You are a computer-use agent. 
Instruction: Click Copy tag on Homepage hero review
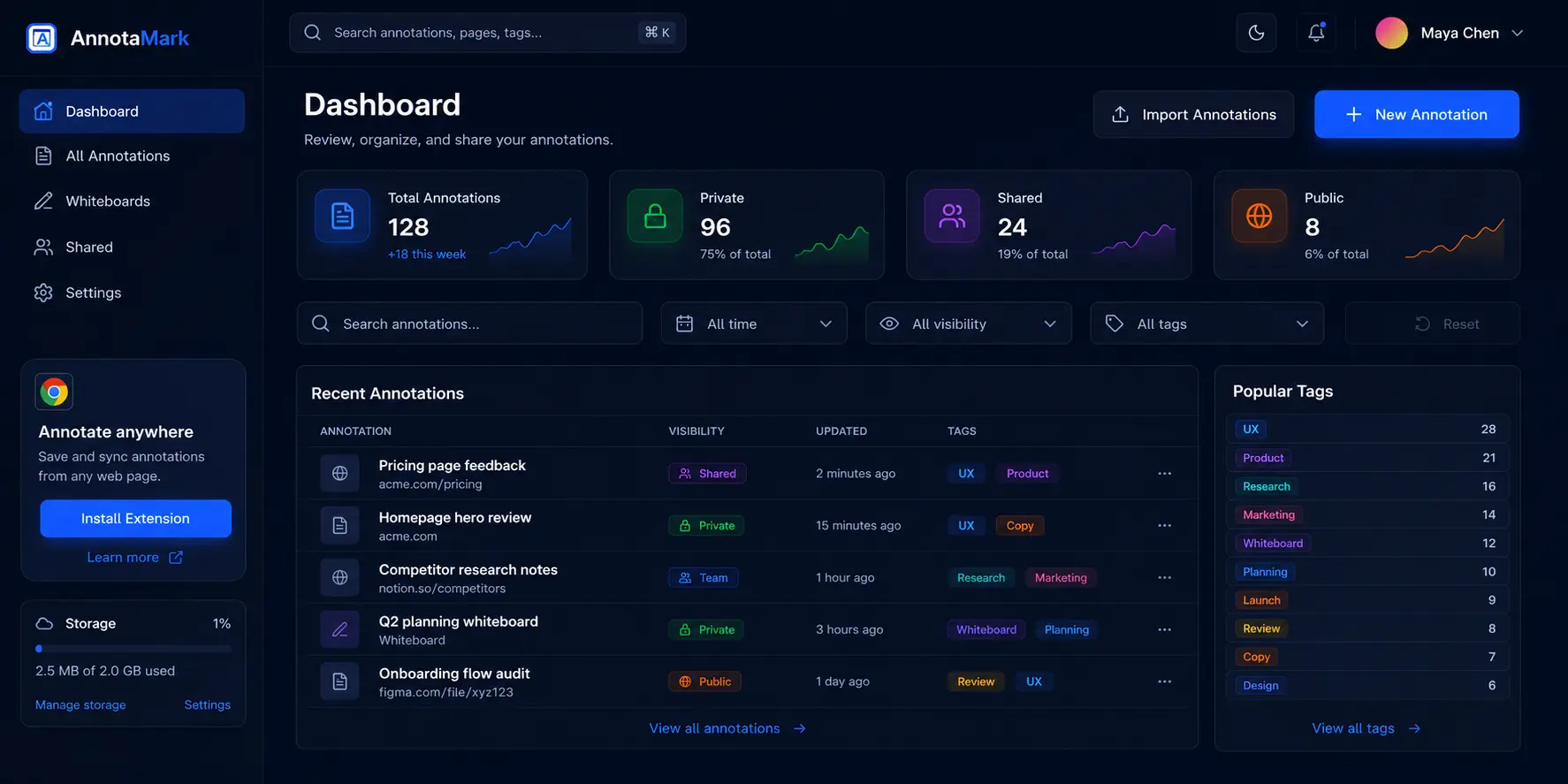coord(1020,526)
